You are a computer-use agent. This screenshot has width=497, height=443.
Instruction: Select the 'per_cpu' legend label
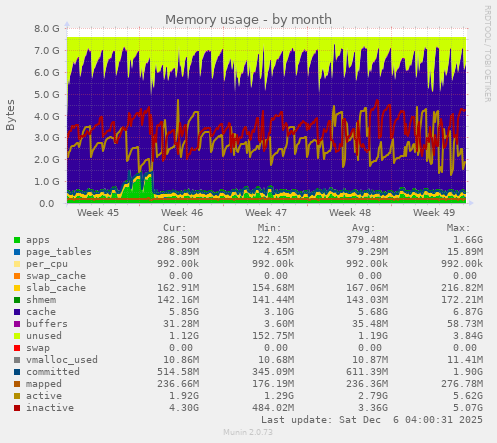click(x=47, y=264)
